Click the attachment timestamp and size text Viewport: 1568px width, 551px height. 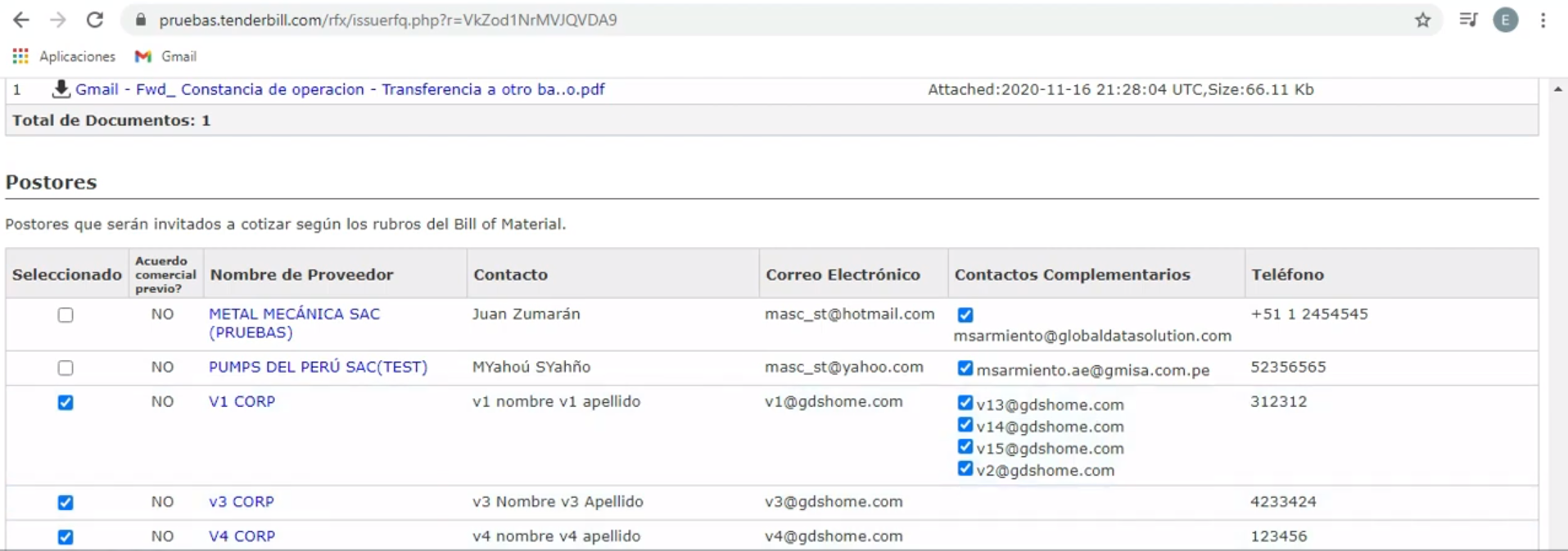(1120, 89)
